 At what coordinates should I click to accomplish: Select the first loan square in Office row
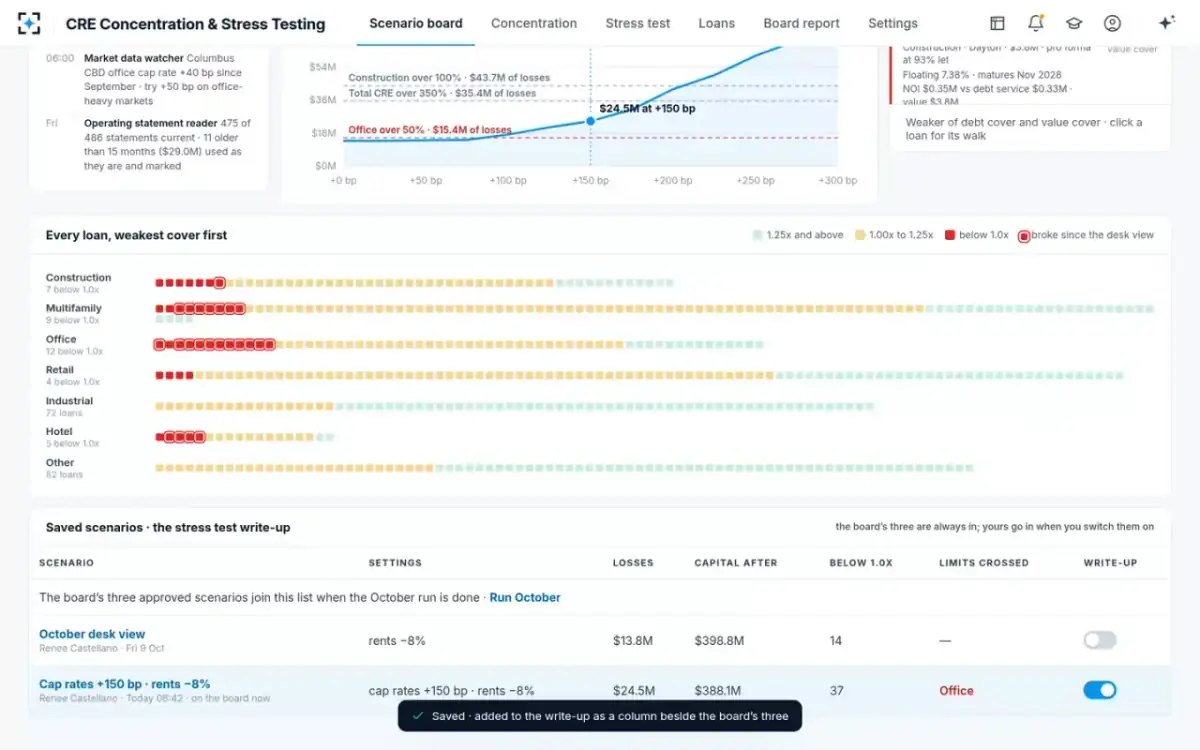coord(159,345)
